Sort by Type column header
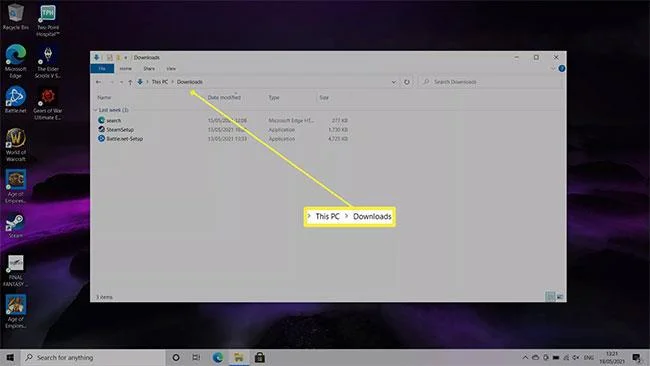 [274, 97]
